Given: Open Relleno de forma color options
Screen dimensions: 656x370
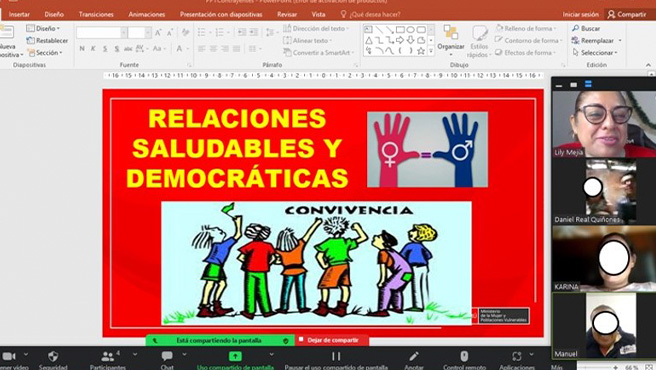Looking at the screenshot, I should pos(526,28).
